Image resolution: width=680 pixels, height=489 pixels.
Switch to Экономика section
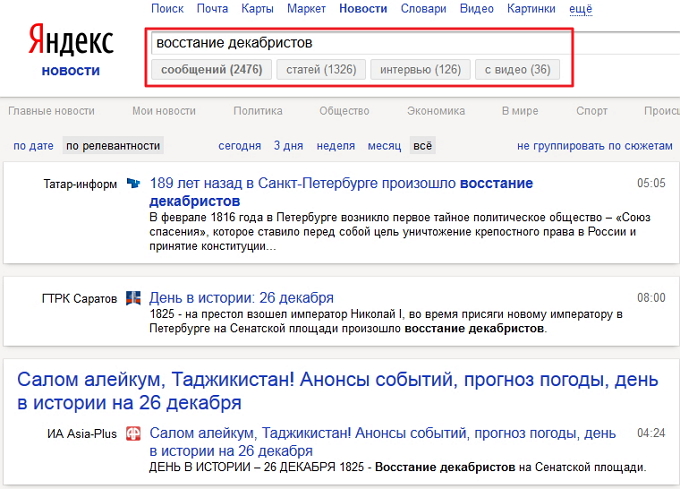[436, 111]
